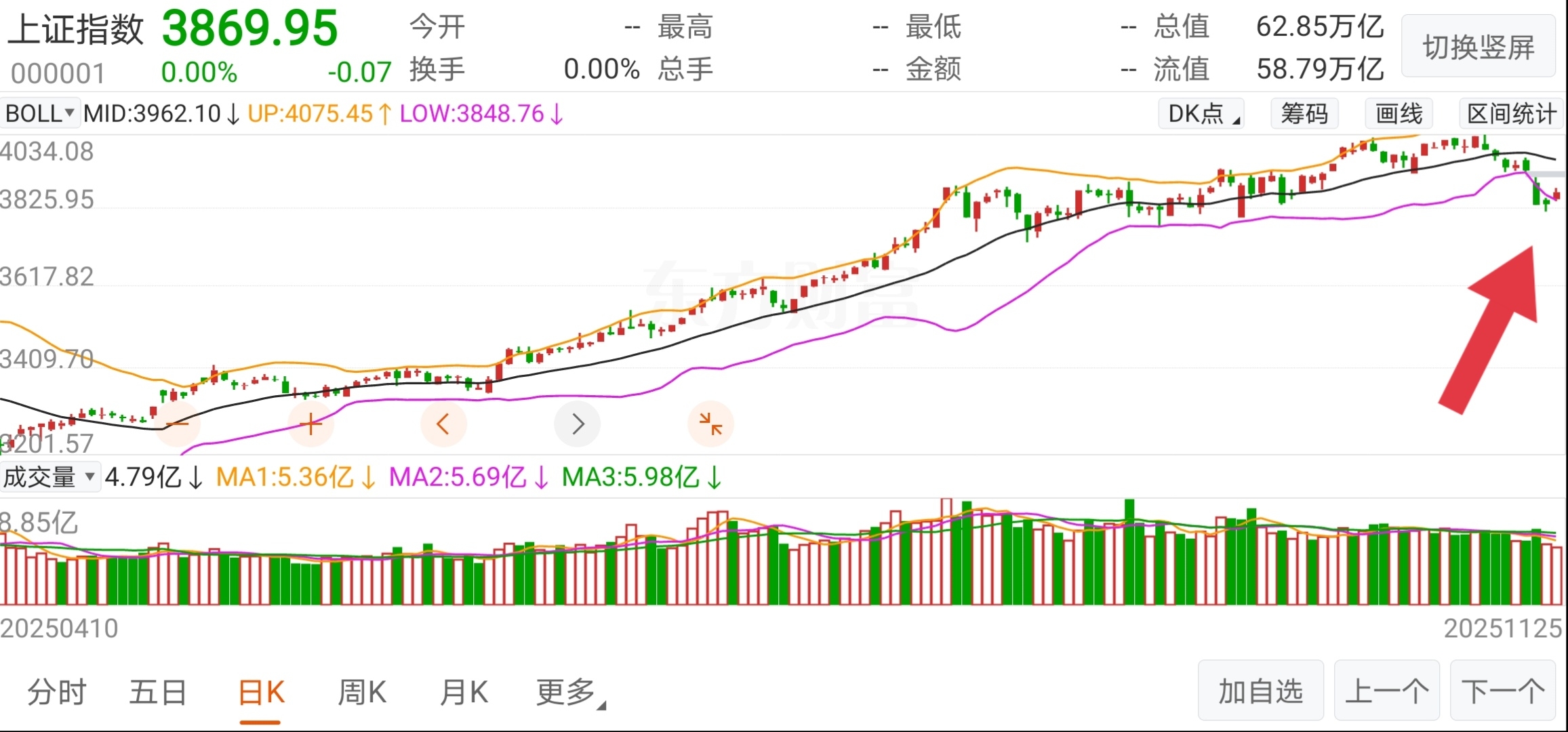1568x732 pixels.
Task: Switch to the 分时 tab
Action: pyautogui.click(x=57, y=693)
